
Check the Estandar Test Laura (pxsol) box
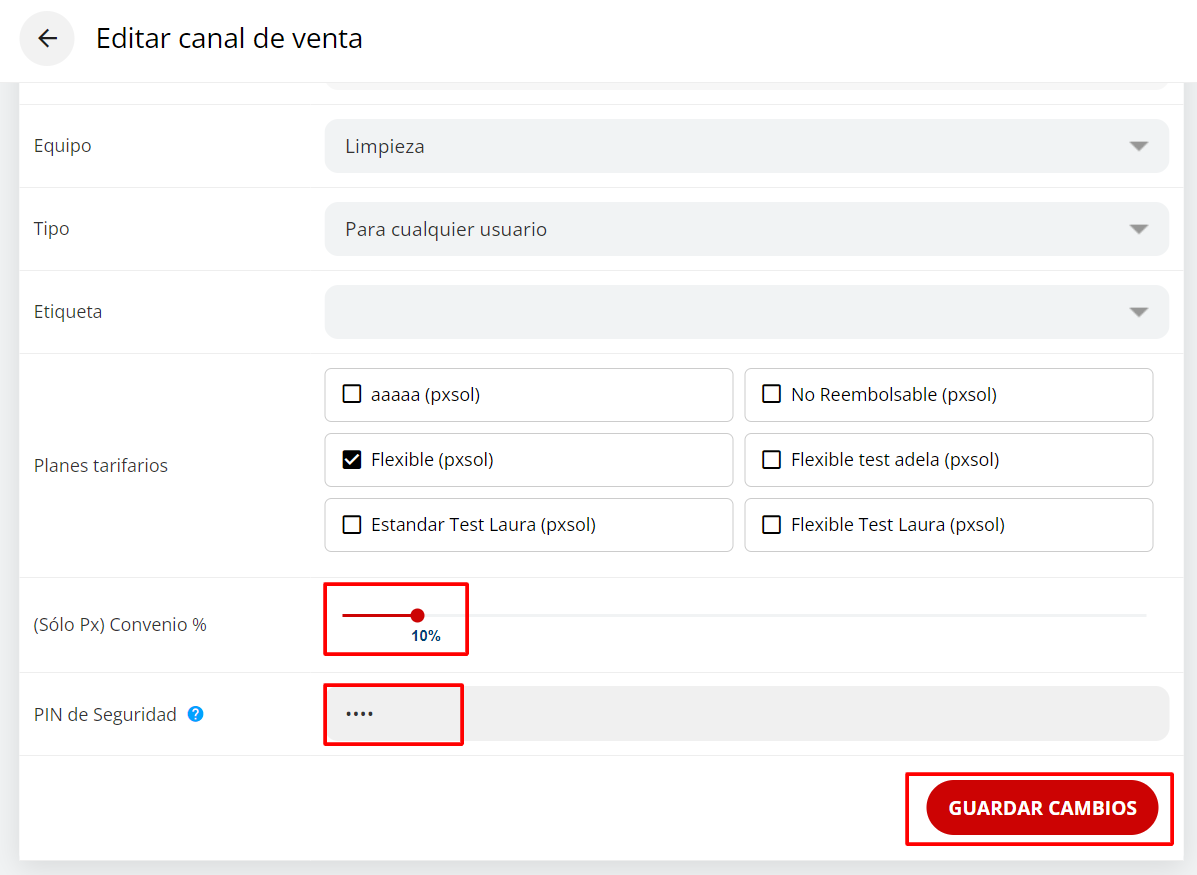(352, 525)
